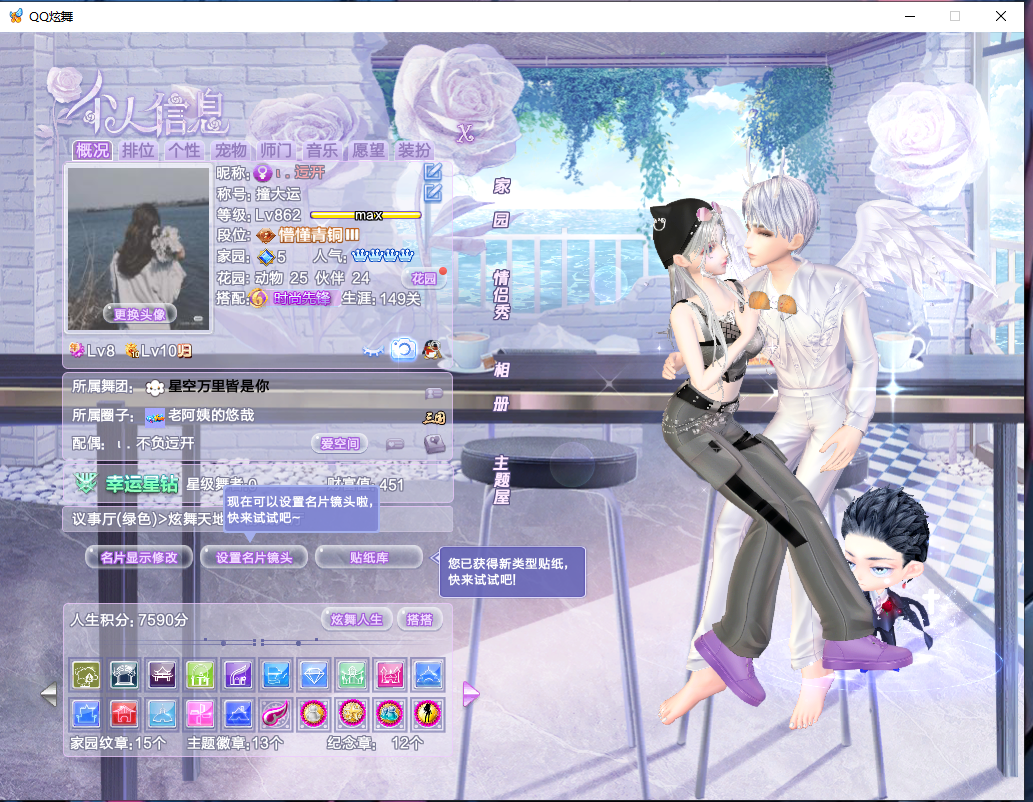Click the 搭搭 button
The image size is (1033, 802).
point(420,619)
